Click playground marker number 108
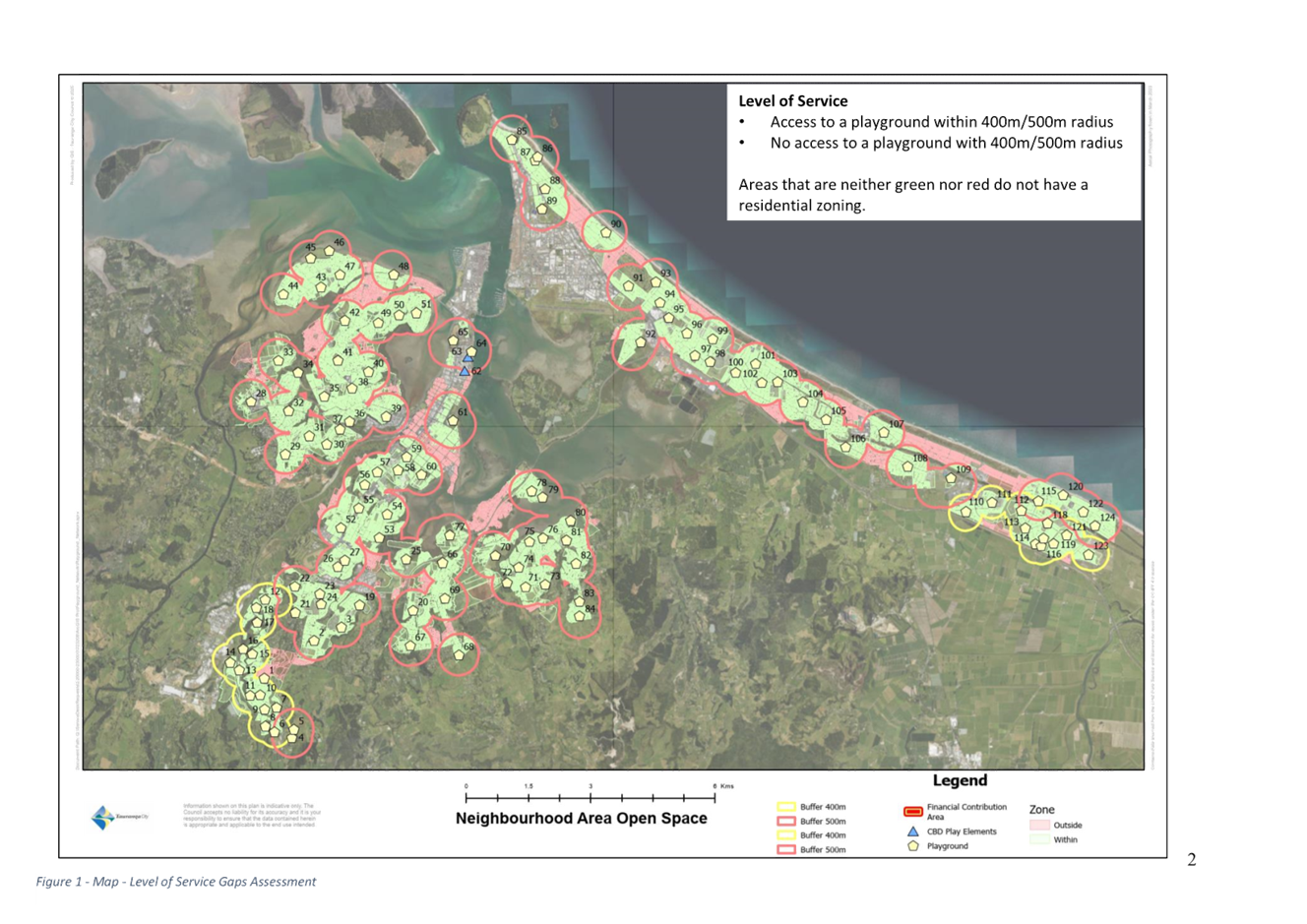 pyautogui.click(x=907, y=466)
